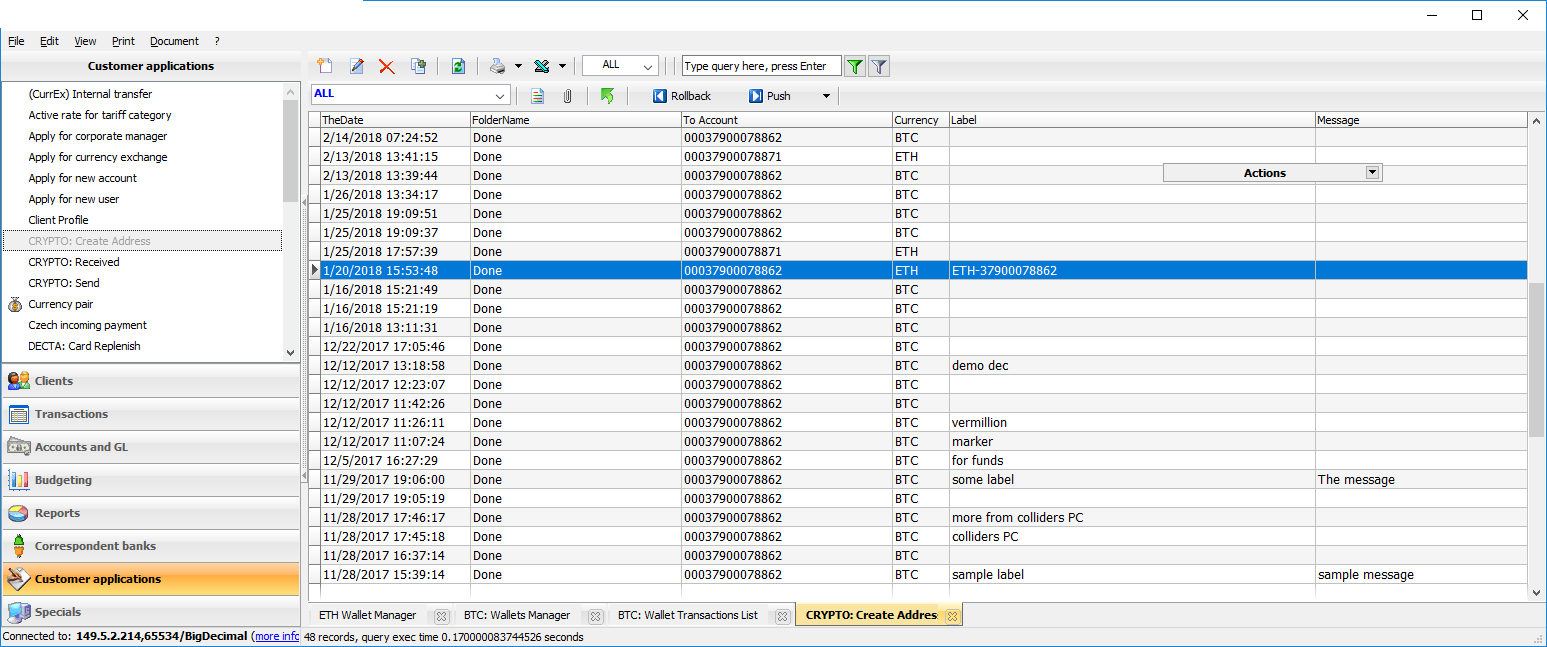Open the Edit menu

coord(49,41)
